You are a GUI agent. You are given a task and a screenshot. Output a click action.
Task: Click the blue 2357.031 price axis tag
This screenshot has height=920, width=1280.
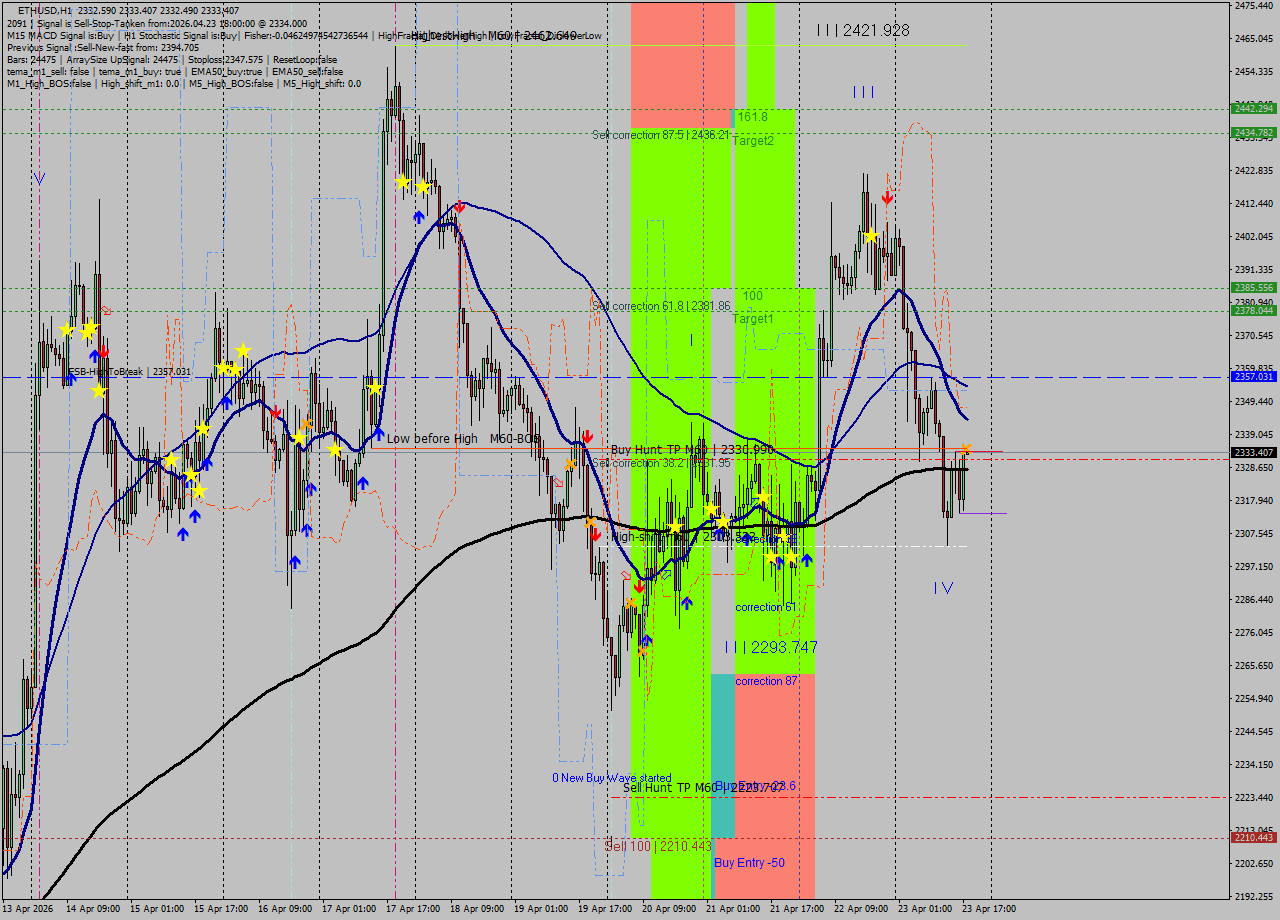1253,377
